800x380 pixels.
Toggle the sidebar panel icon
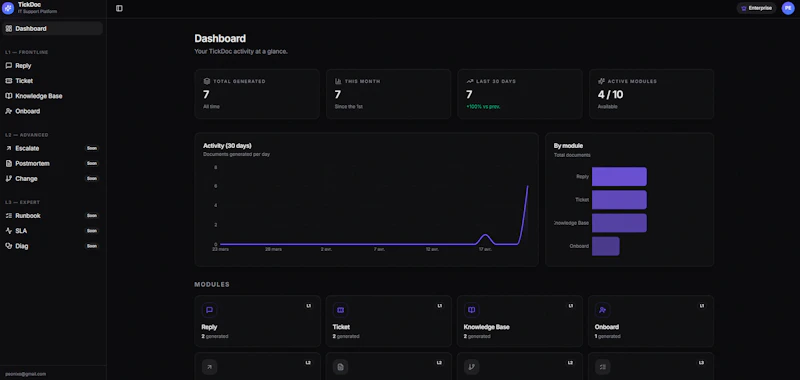pos(119,8)
